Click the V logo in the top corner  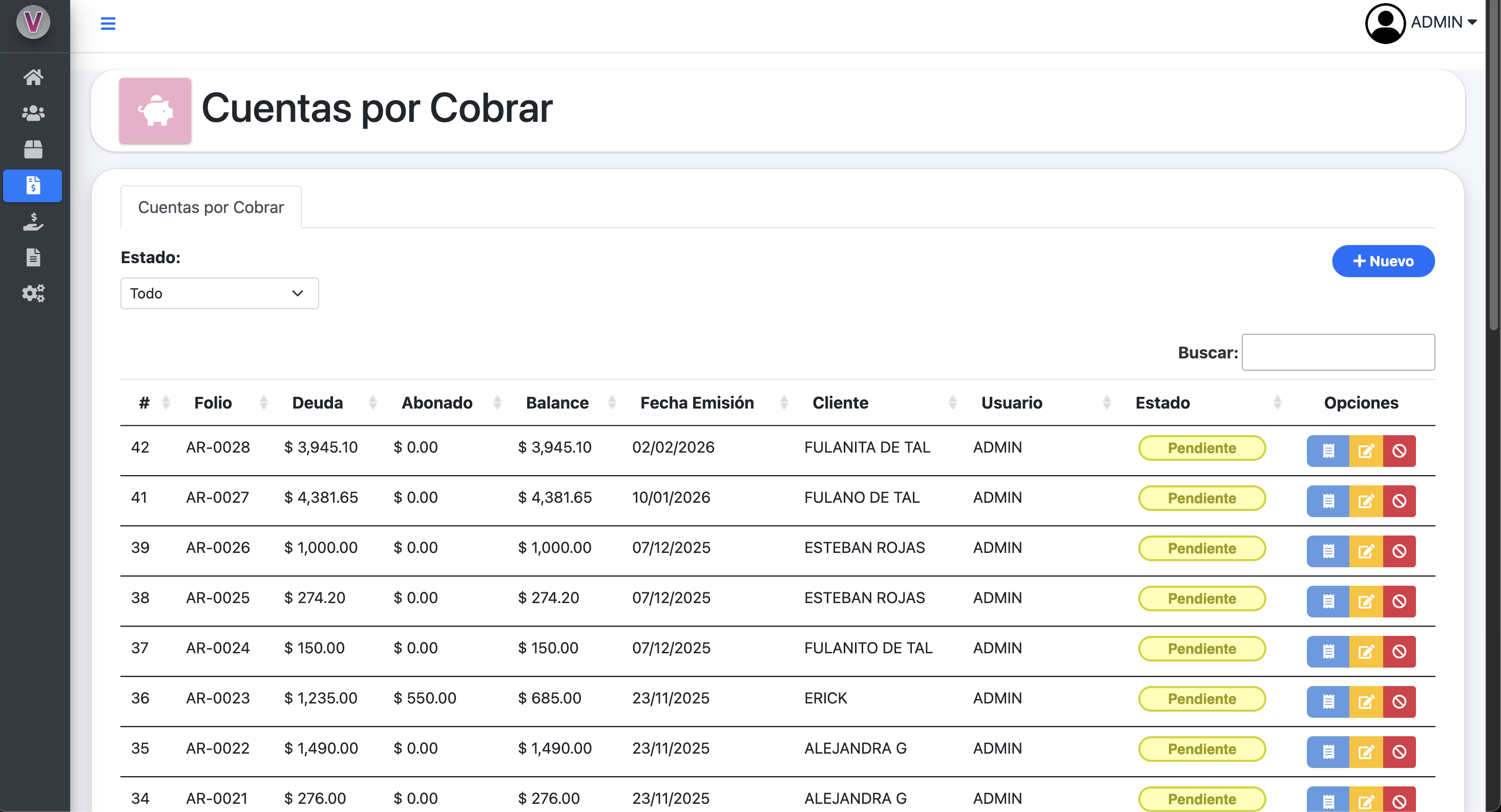click(x=33, y=22)
